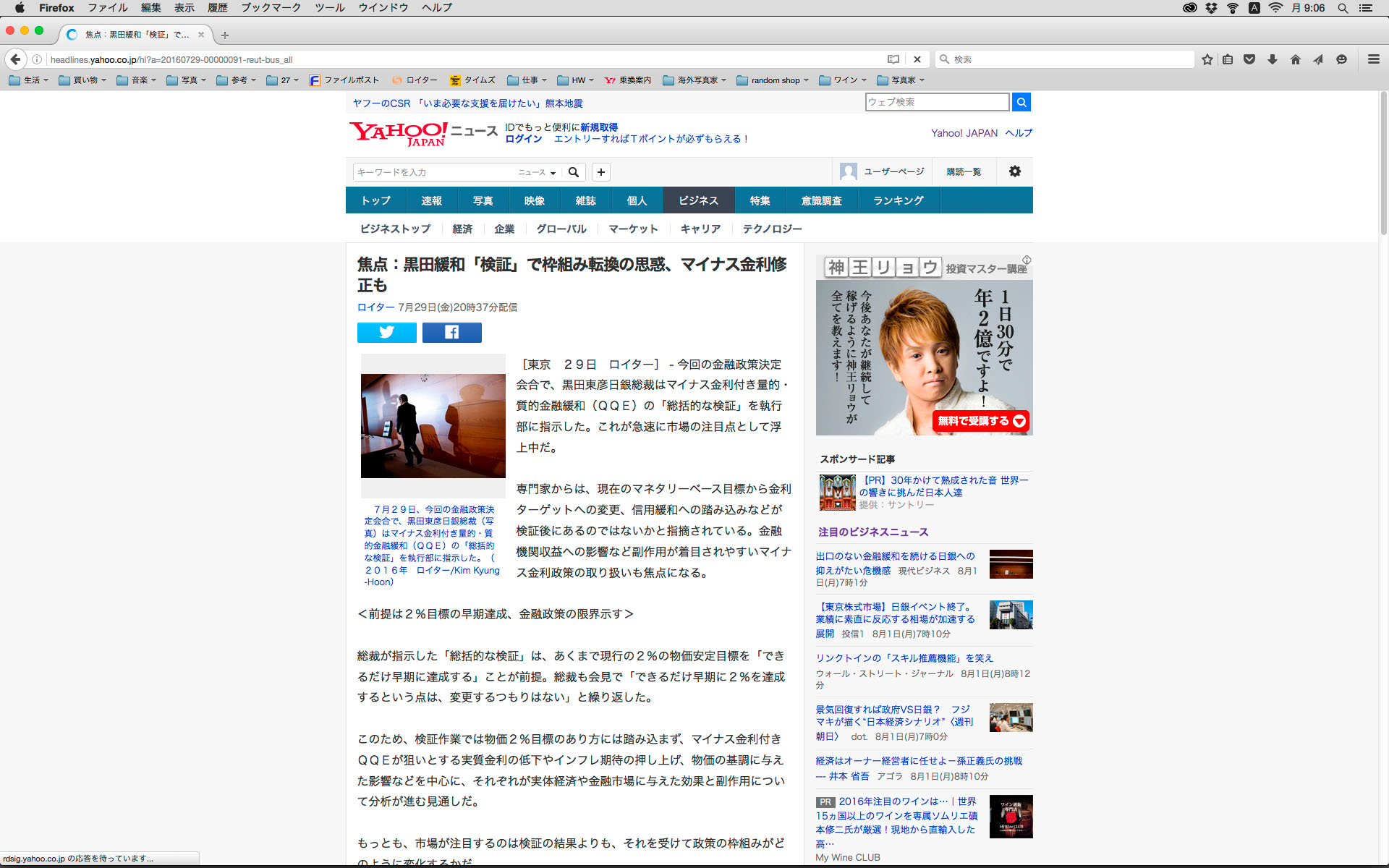Open Yahoo News settings gear
The width and height of the screenshot is (1389, 868).
pos(1014,171)
